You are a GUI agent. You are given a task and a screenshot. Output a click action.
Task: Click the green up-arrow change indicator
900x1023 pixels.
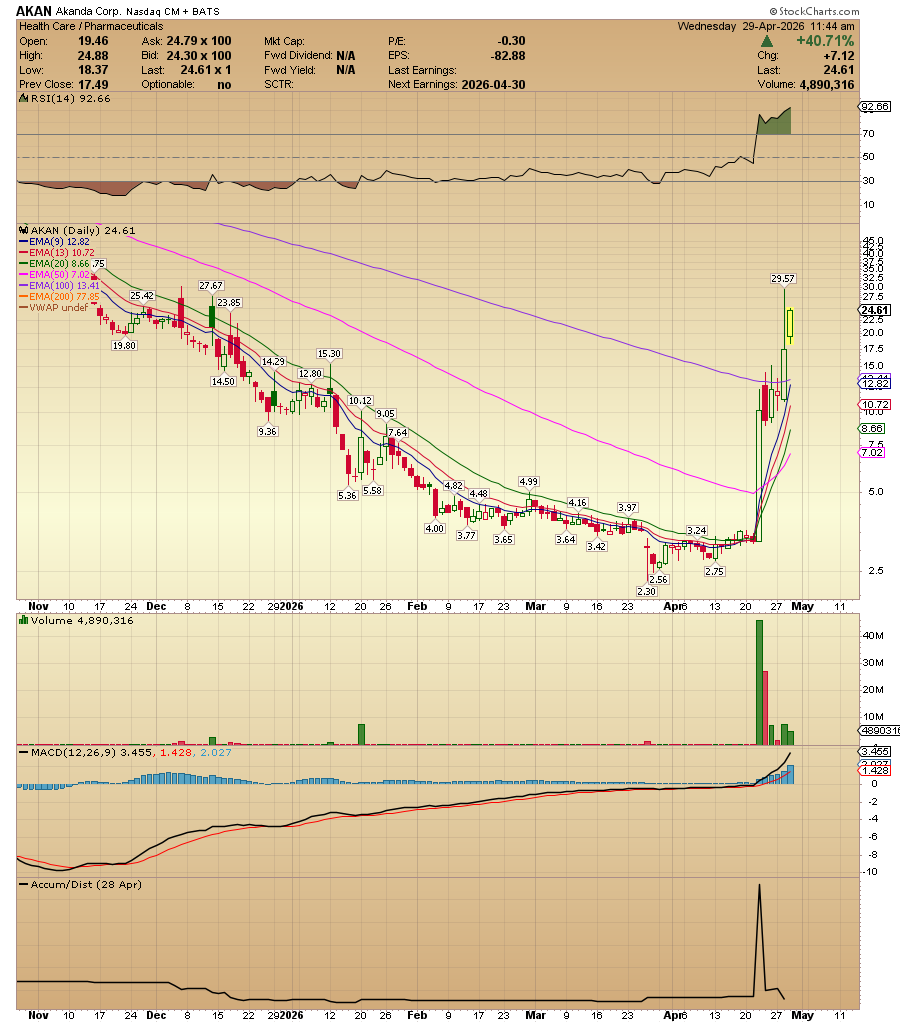pyautogui.click(x=767, y=41)
